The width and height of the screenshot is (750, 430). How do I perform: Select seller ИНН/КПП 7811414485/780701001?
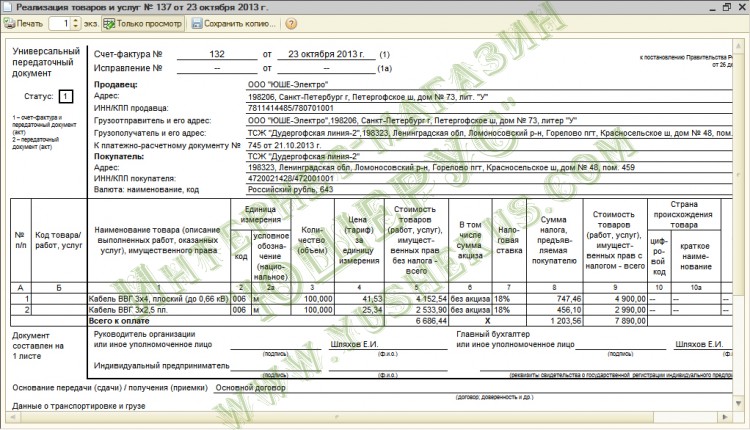[290, 108]
